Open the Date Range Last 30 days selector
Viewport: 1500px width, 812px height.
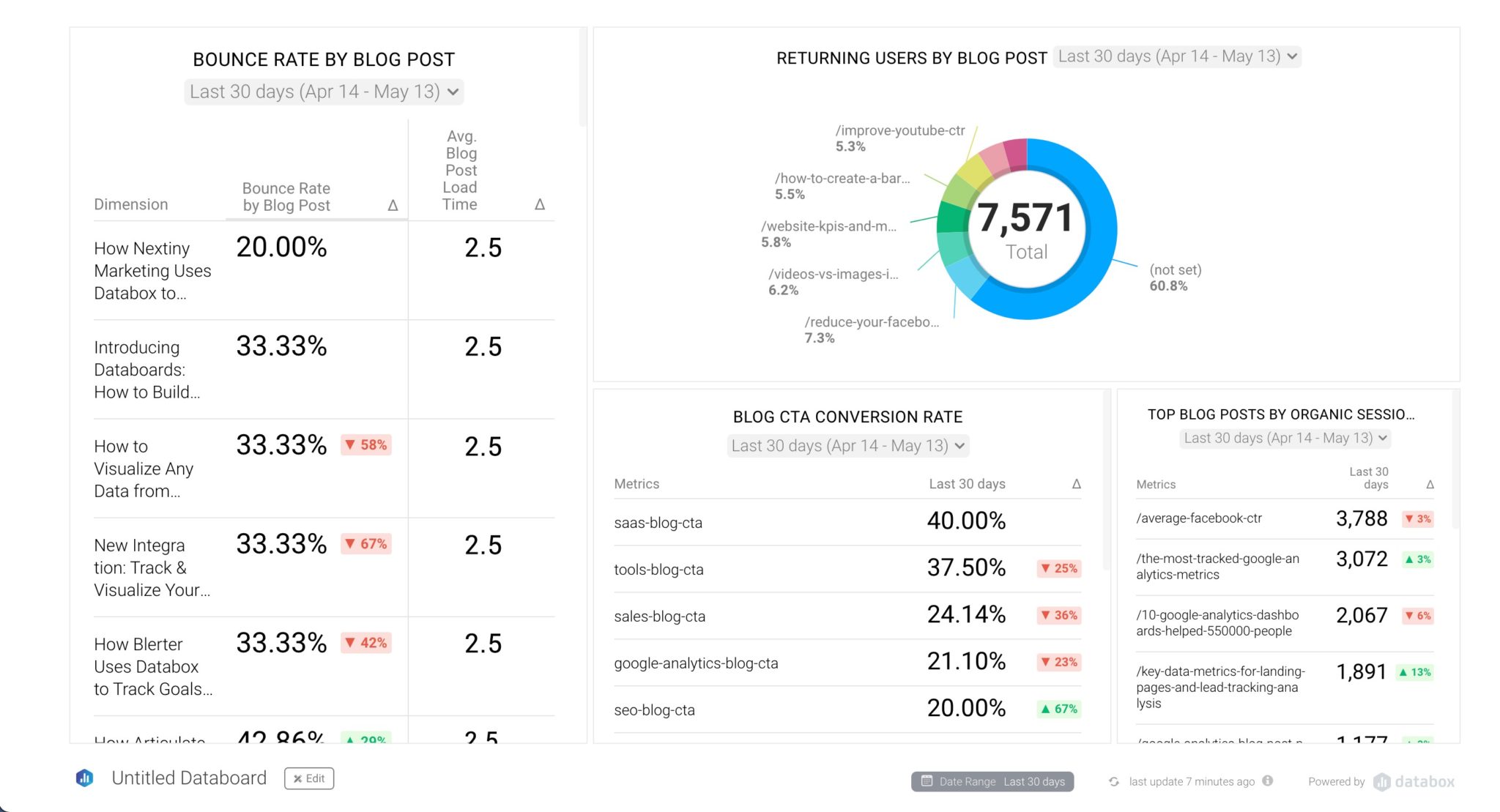click(992, 781)
